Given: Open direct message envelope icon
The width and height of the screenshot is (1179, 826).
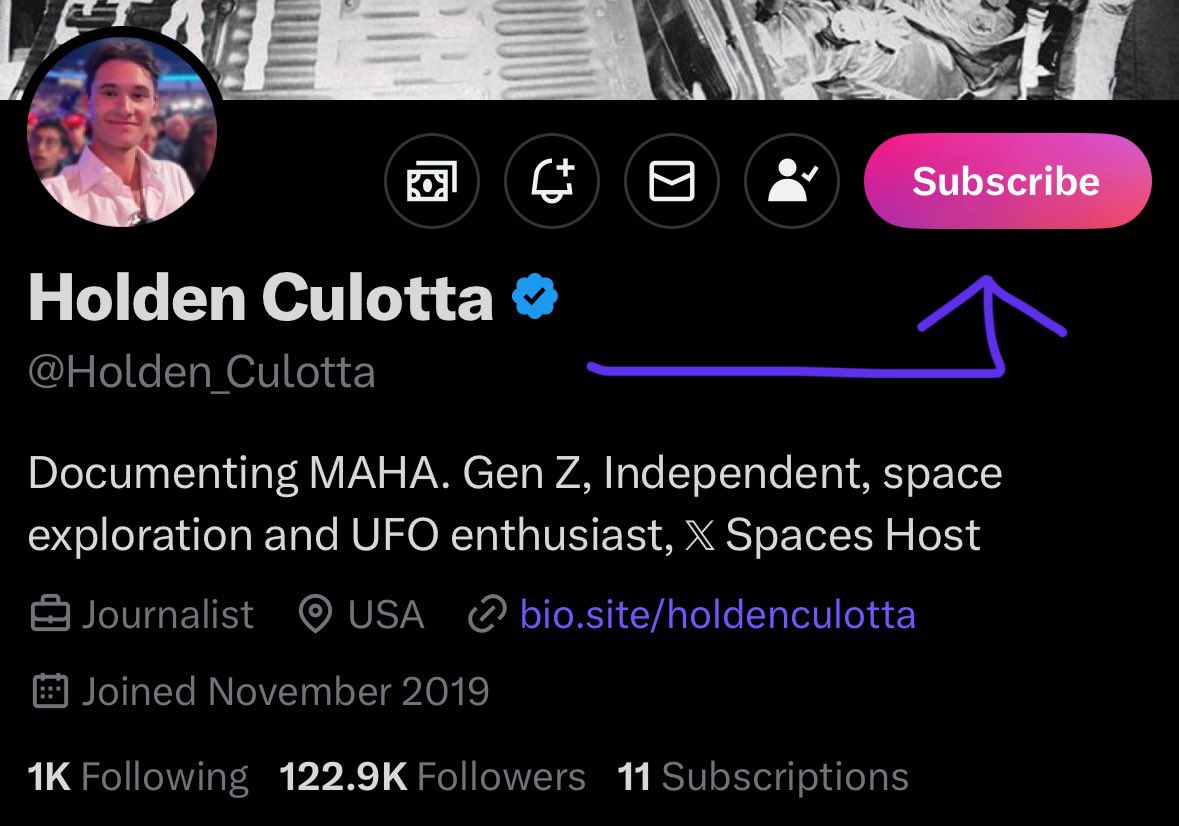Looking at the screenshot, I should (x=672, y=182).
